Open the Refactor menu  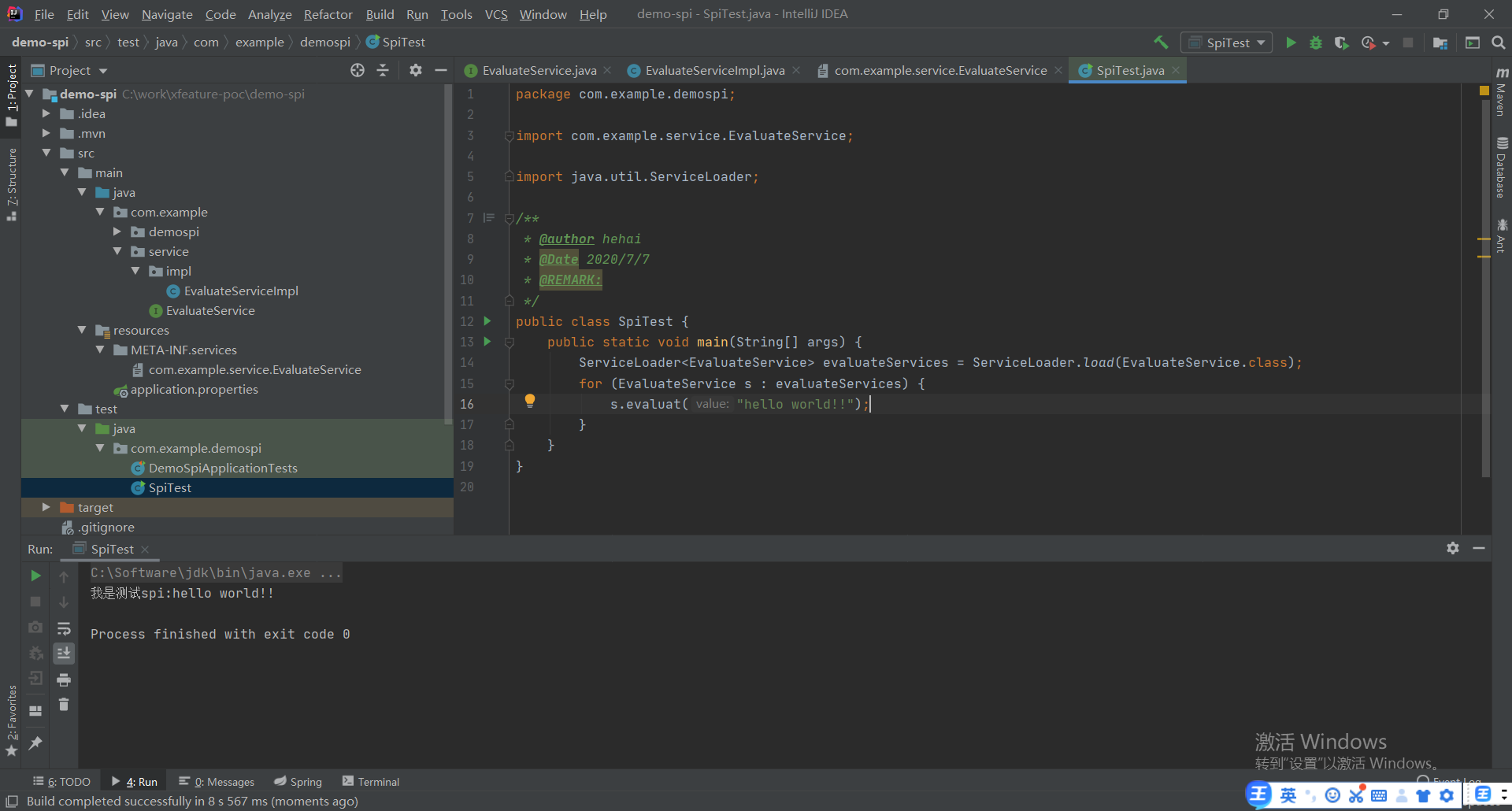tap(328, 14)
